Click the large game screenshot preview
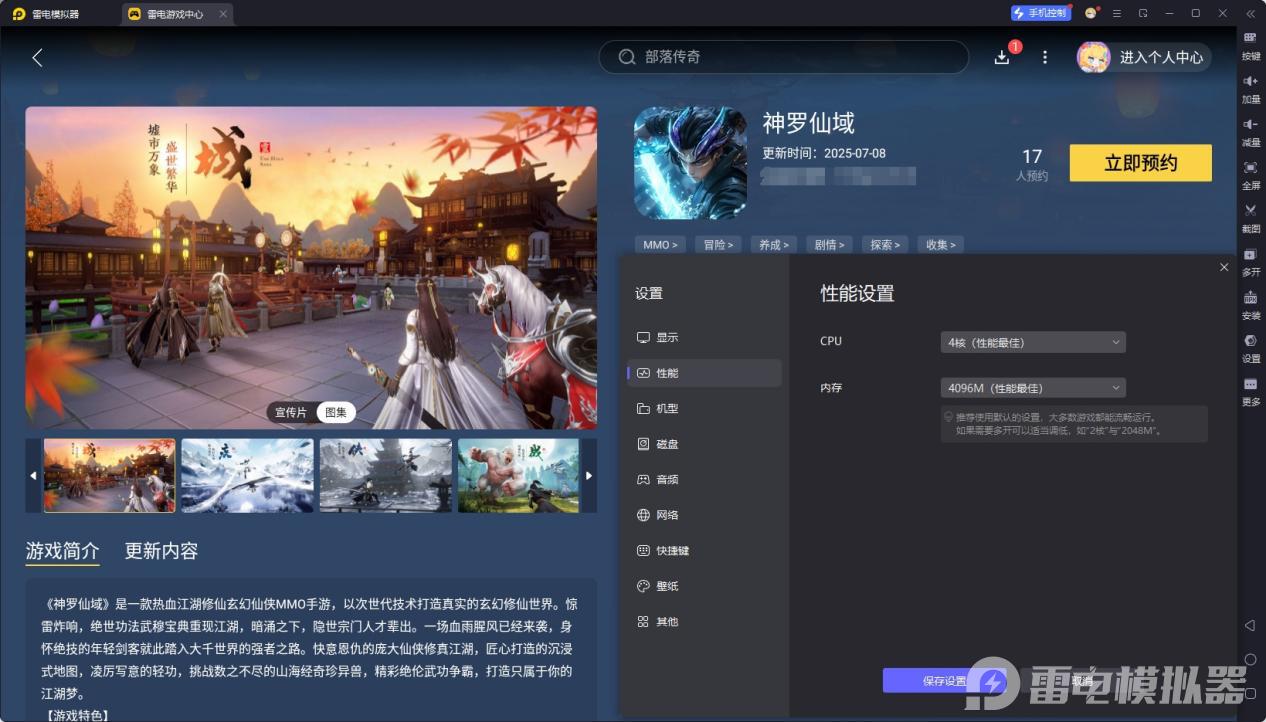 click(311, 268)
